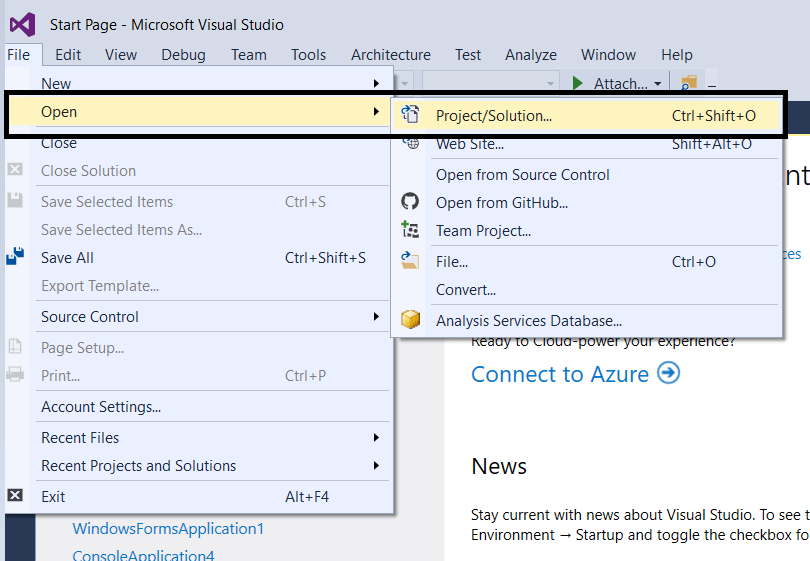Select Open from Source Control
810x561 pixels.
tap(586, 175)
